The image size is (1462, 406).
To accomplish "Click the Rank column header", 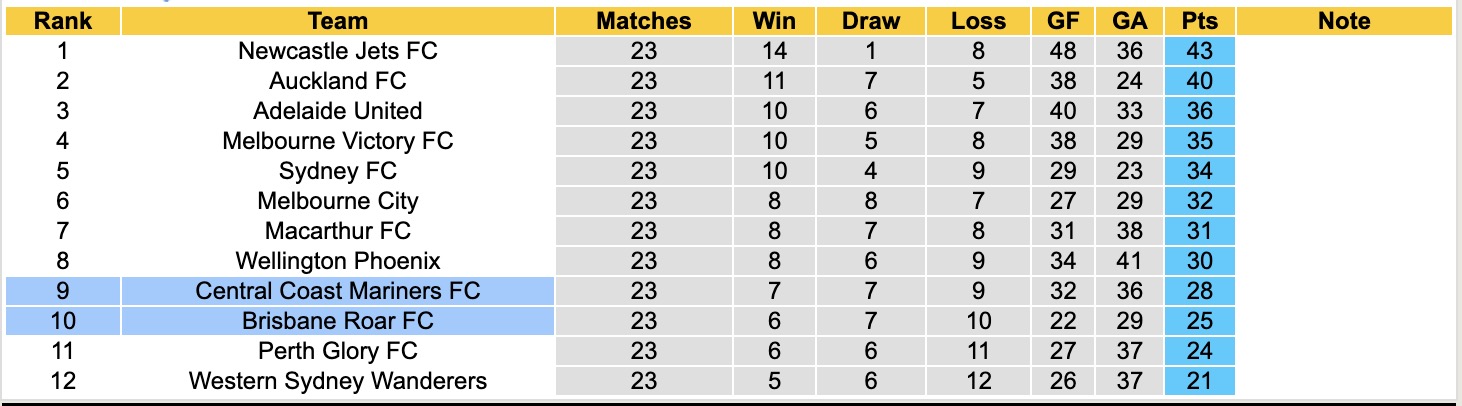I will [x=62, y=21].
